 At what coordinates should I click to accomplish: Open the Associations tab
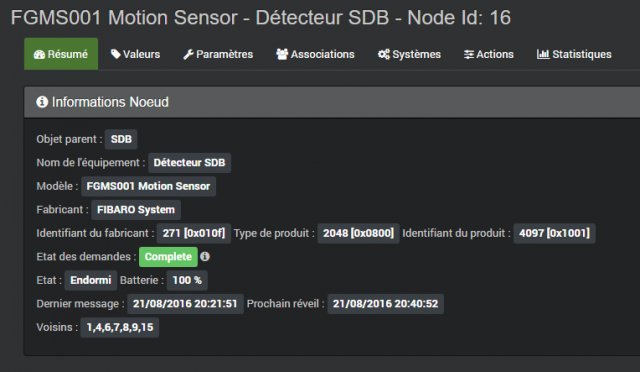click(x=316, y=54)
